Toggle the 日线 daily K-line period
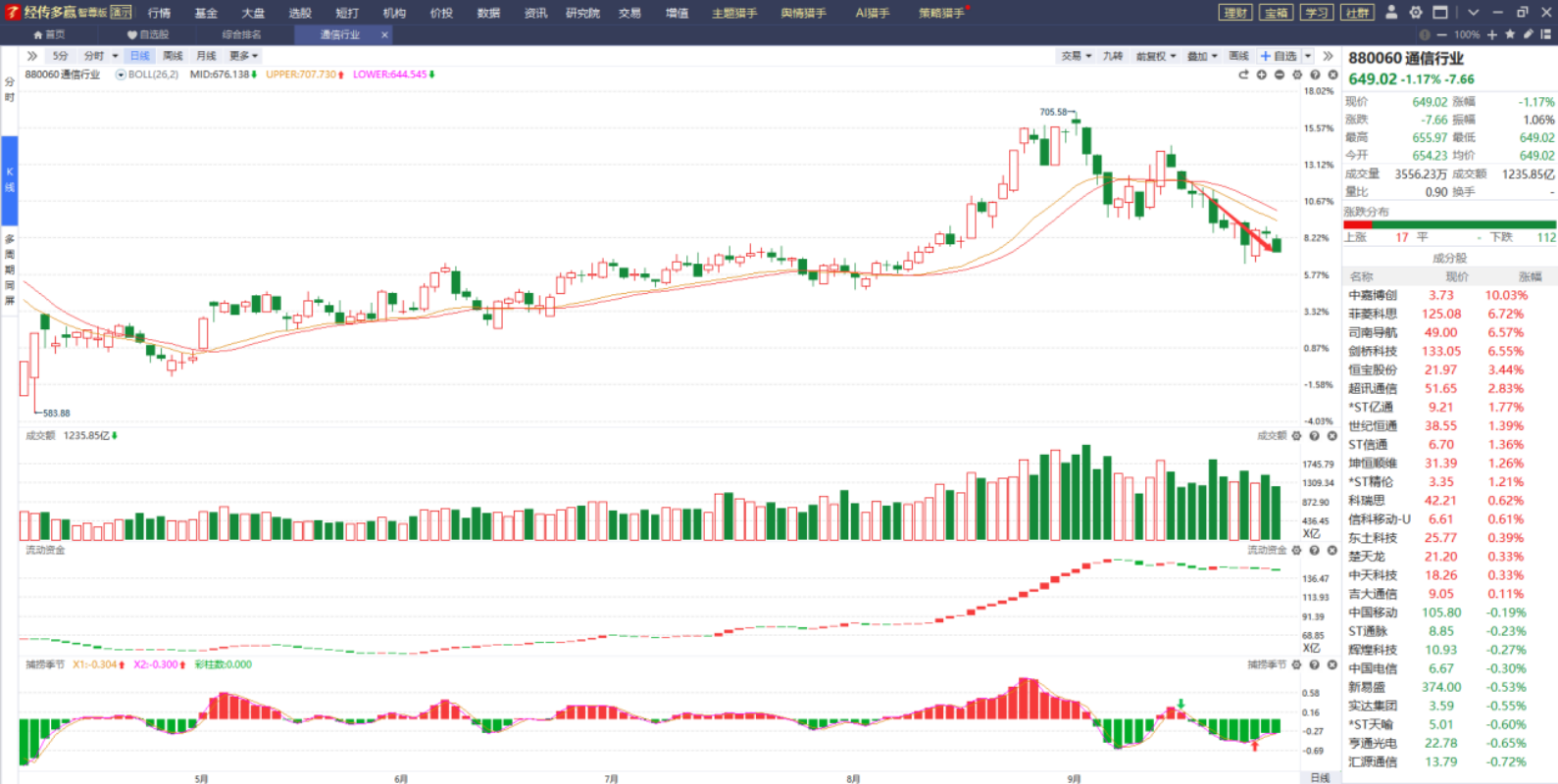This screenshot has width=1558, height=784. pos(140,56)
